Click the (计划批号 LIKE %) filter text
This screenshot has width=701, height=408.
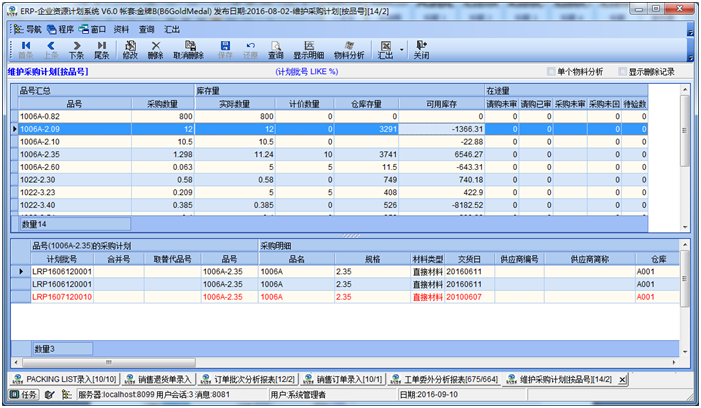pyautogui.click(x=307, y=72)
